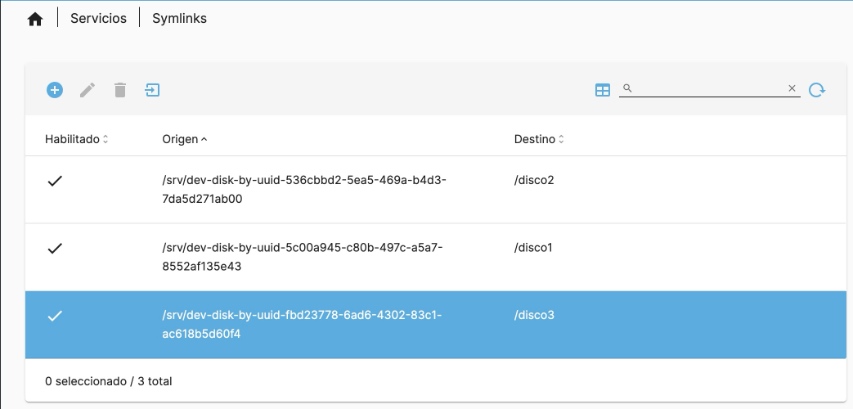Click the circular refresh icon
The height and width of the screenshot is (409, 853).
point(817,90)
